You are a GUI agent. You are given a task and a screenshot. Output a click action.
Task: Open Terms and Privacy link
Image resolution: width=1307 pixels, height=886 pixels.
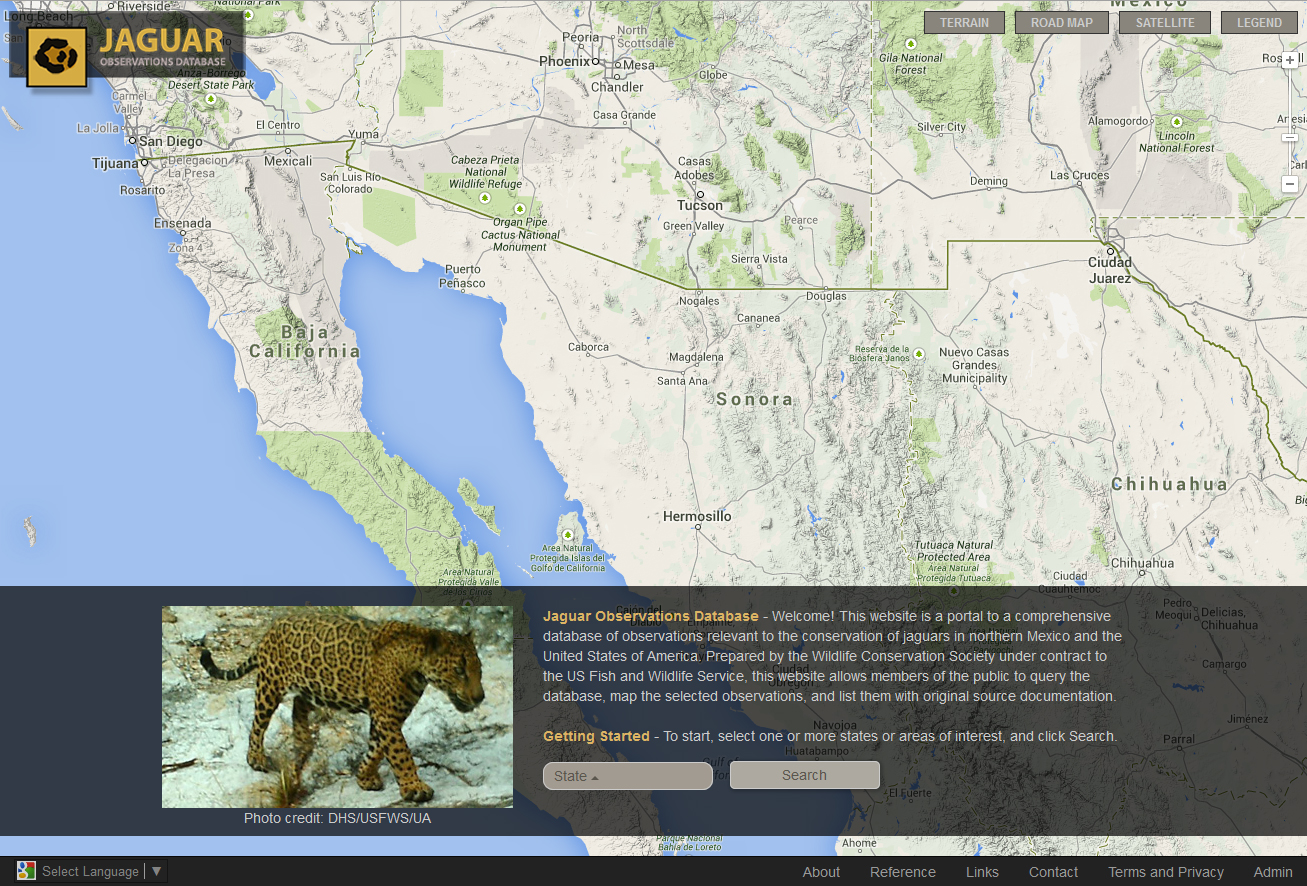click(x=1166, y=872)
